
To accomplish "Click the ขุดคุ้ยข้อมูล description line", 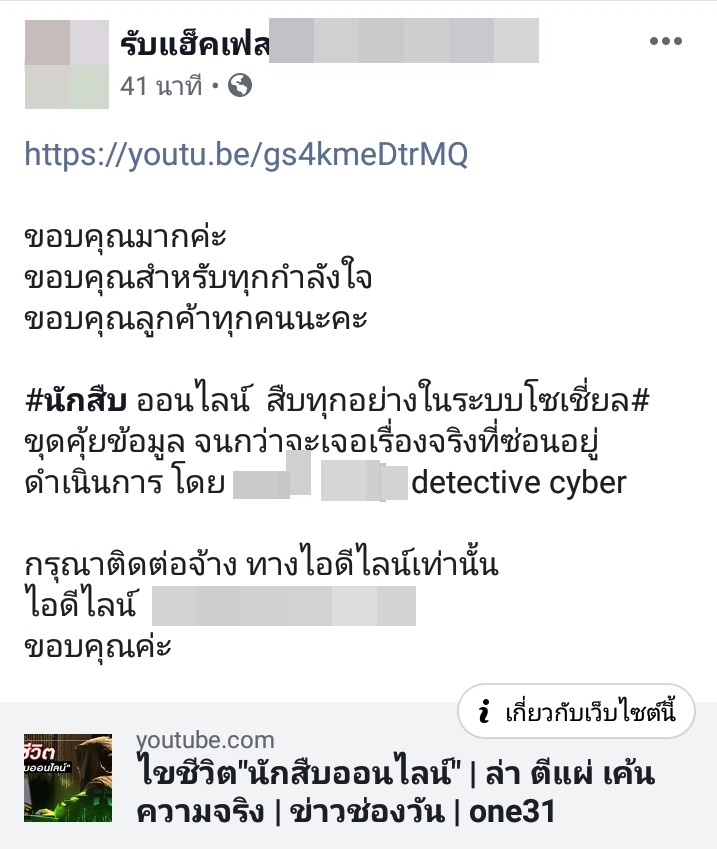I will [311, 442].
